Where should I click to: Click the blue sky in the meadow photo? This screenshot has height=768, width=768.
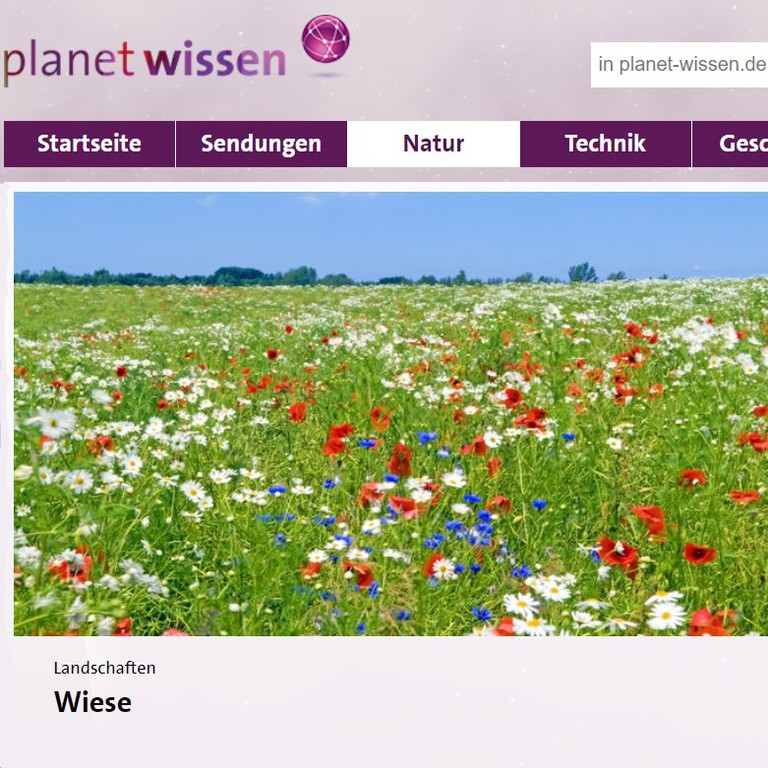coord(391,230)
